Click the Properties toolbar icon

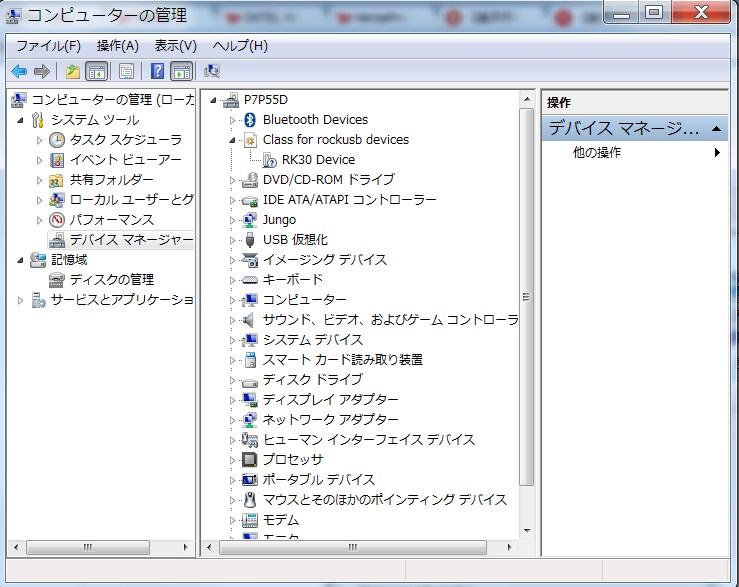[x=126, y=72]
